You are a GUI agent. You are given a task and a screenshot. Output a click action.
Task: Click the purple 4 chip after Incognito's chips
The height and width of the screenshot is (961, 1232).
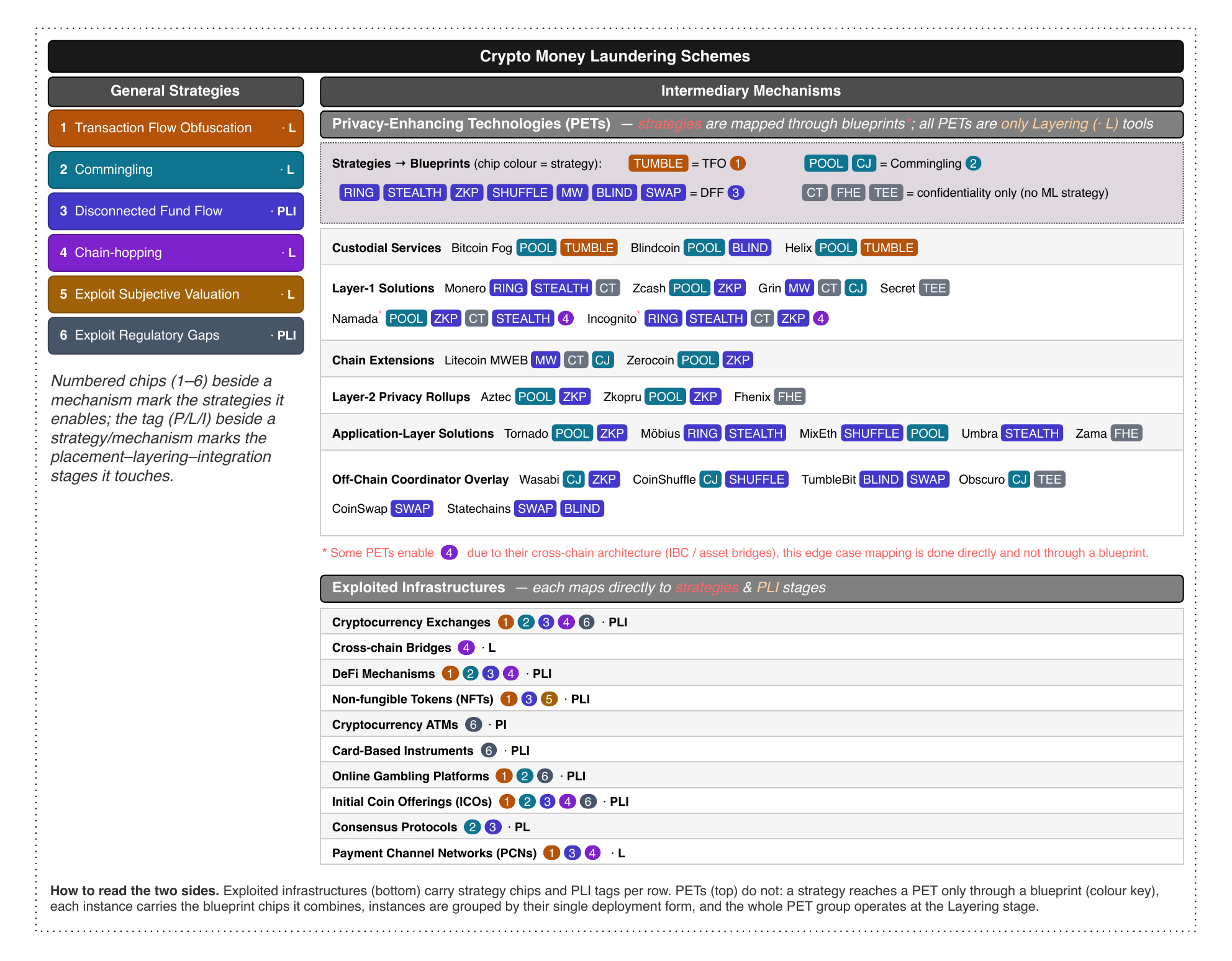pyautogui.click(x=821, y=318)
